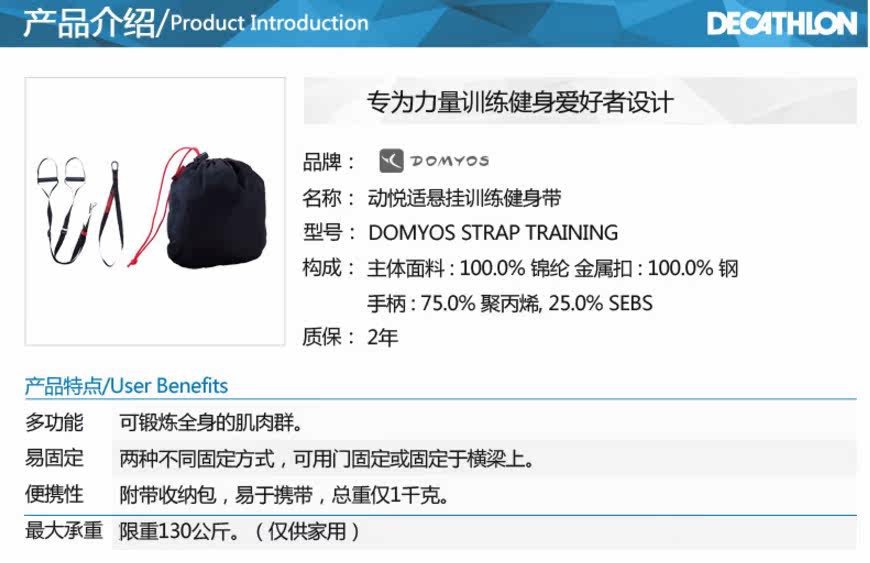Select the 多功能 feature row
Screen dimensions: 870x563
tap(441, 423)
